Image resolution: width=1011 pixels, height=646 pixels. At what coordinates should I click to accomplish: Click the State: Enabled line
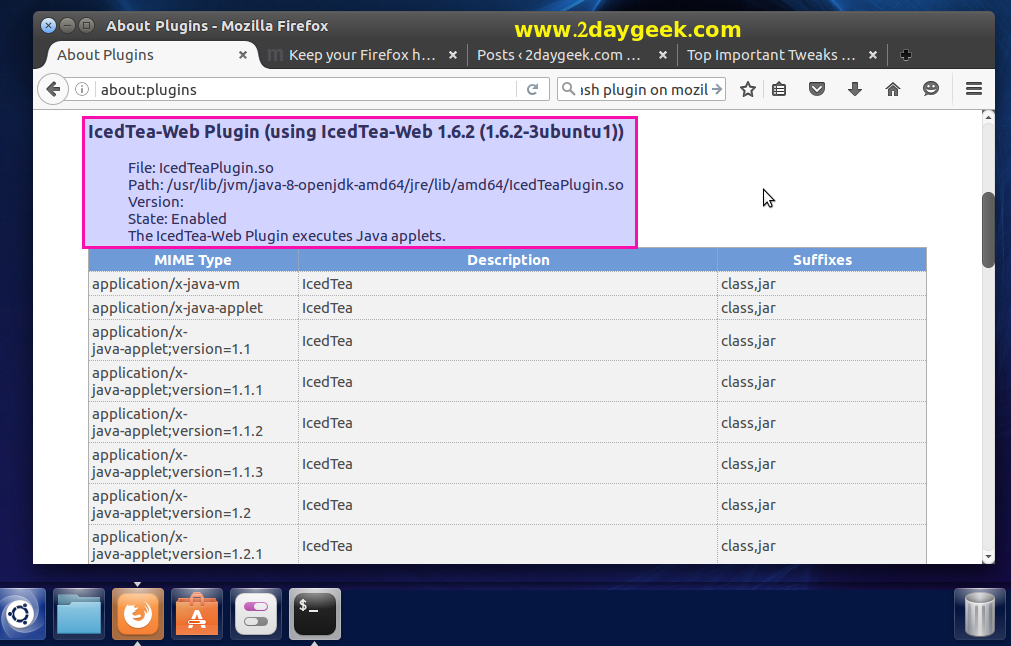[177, 219]
